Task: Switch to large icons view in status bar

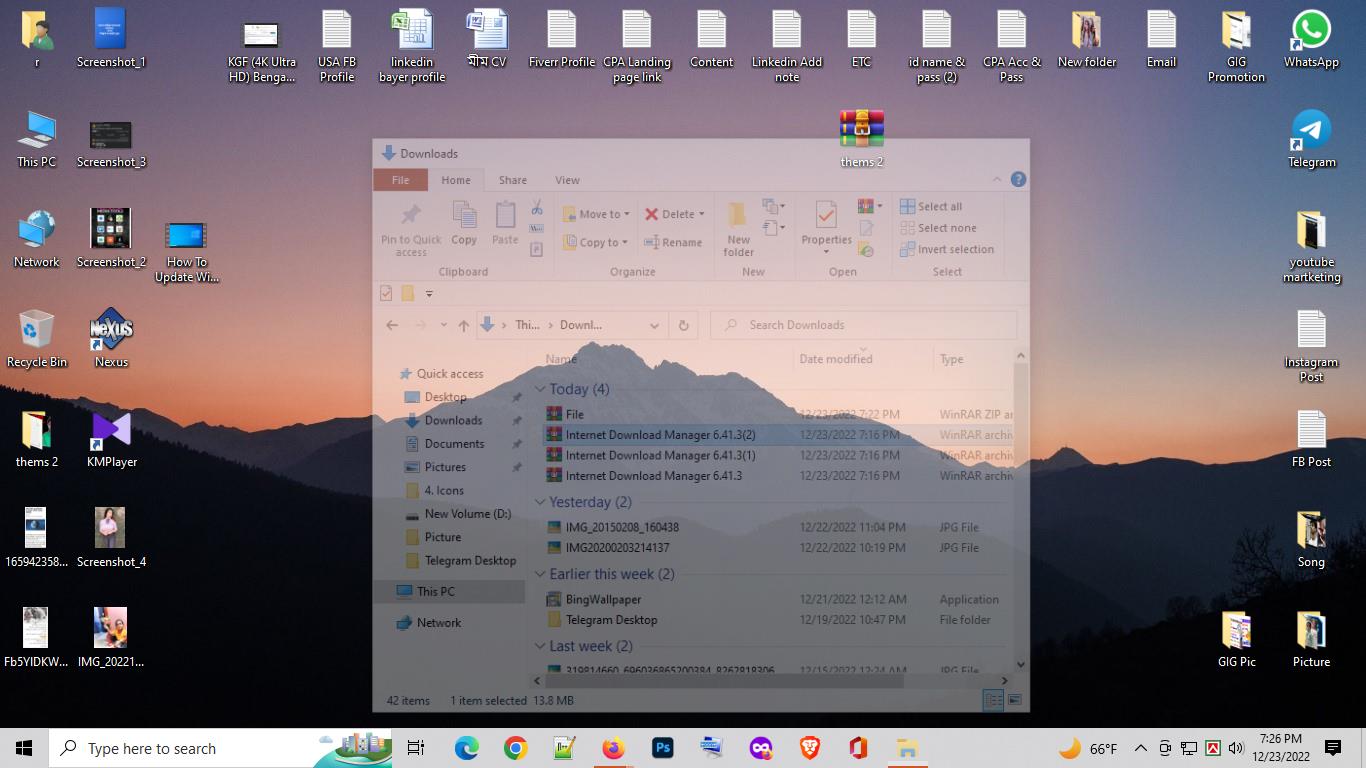Action: click(1014, 700)
